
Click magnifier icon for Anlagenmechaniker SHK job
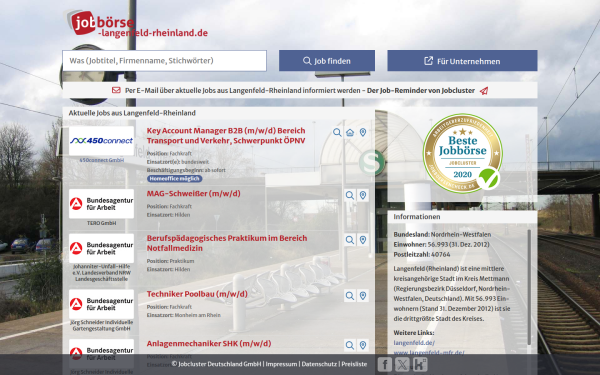tap(350, 345)
